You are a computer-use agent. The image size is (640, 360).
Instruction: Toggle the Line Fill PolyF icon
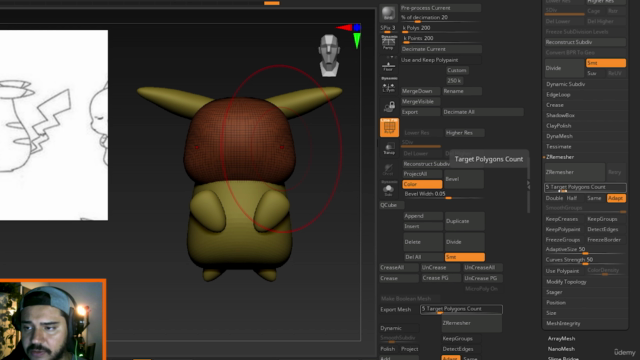tap(389, 127)
